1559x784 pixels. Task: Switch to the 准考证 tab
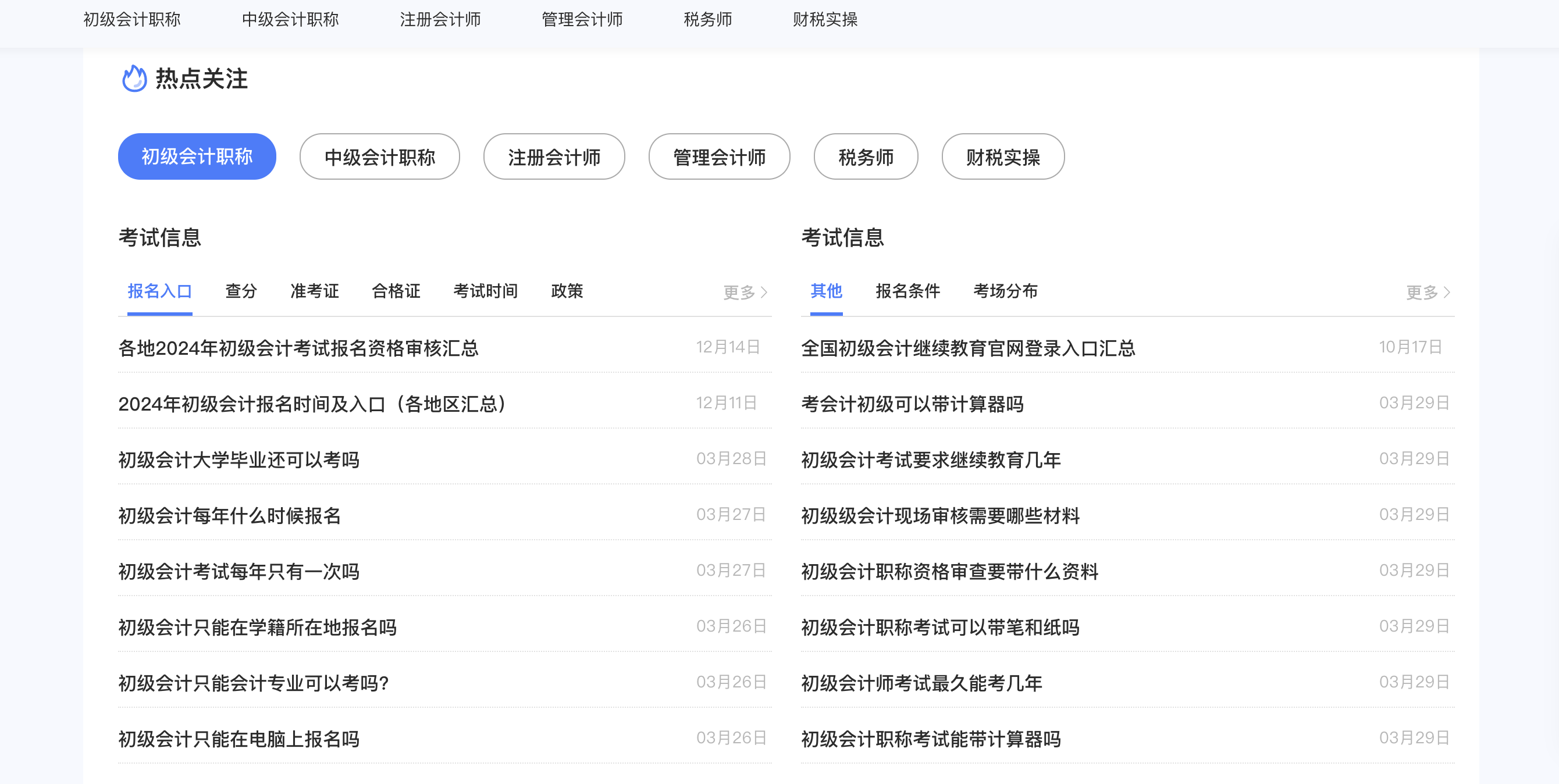pyautogui.click(x=315, y=291)
